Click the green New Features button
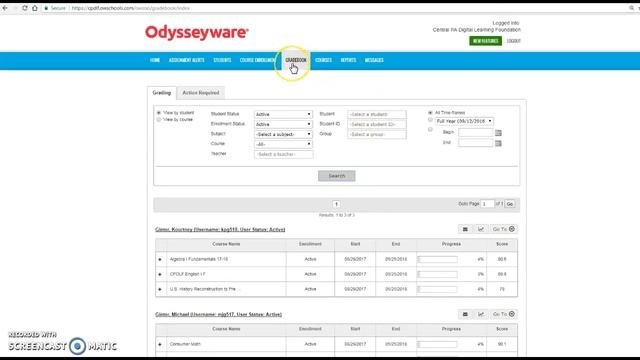 tap(485, 41)
